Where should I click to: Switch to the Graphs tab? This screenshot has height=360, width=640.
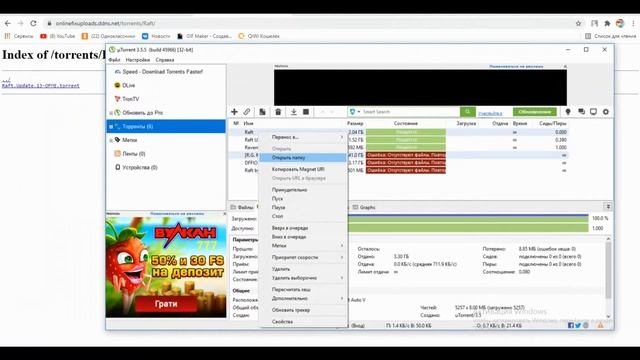[x=364, y=208]
